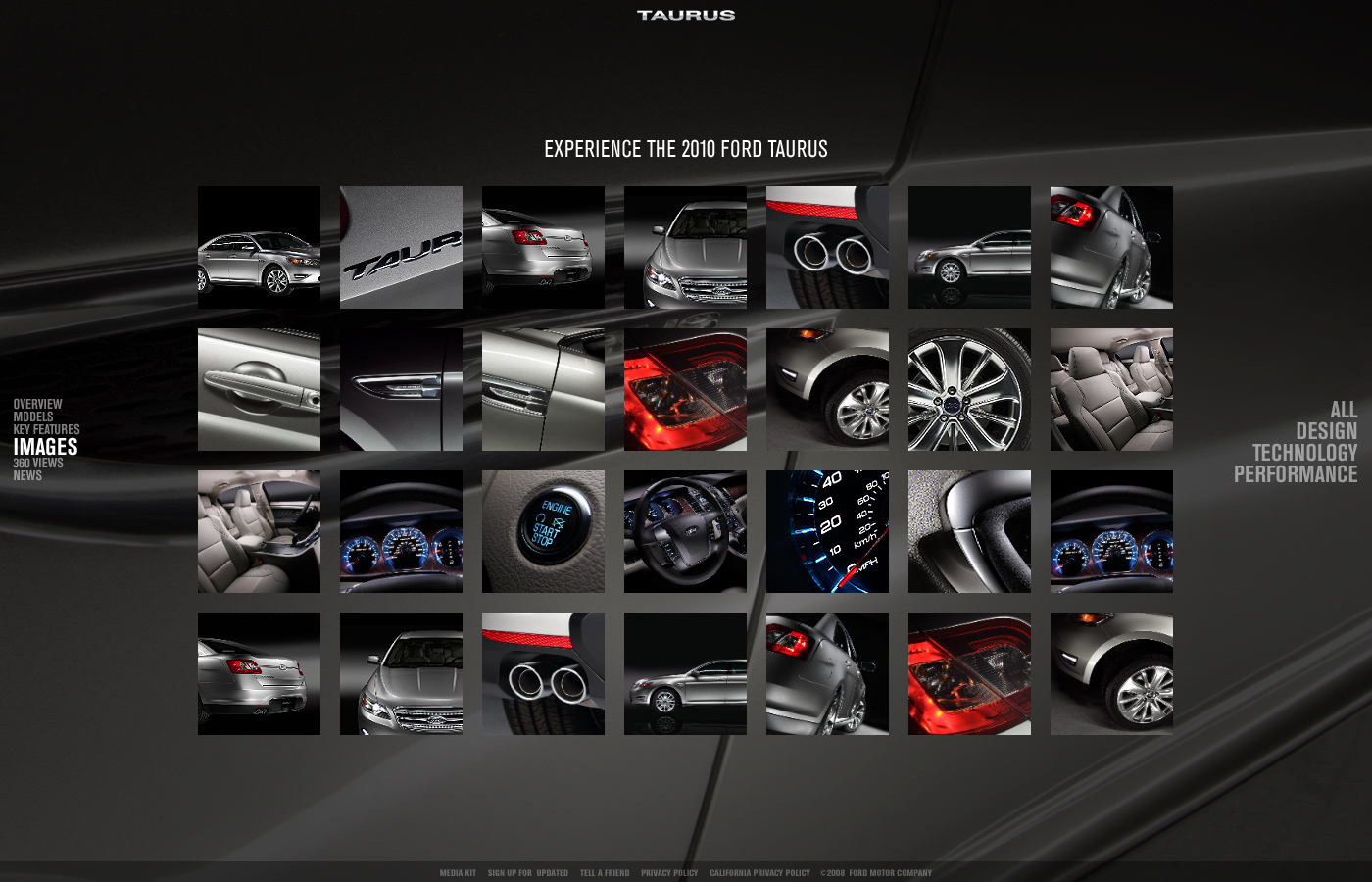Open the Privacy Policy link
This screenshot has height=882, width=1372.
(x=669, y=873)
